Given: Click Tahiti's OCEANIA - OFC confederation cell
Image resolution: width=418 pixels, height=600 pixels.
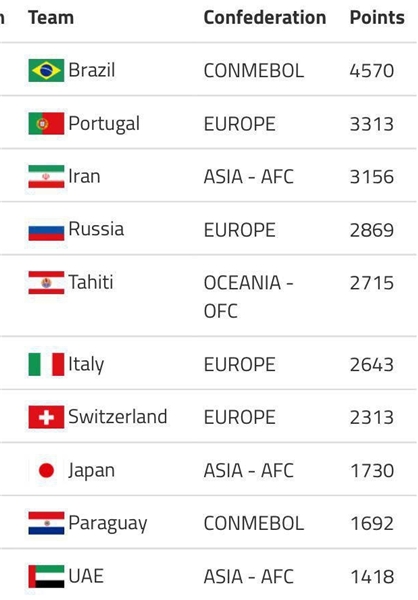Looking at the screenshot, I should coord(248,297).
